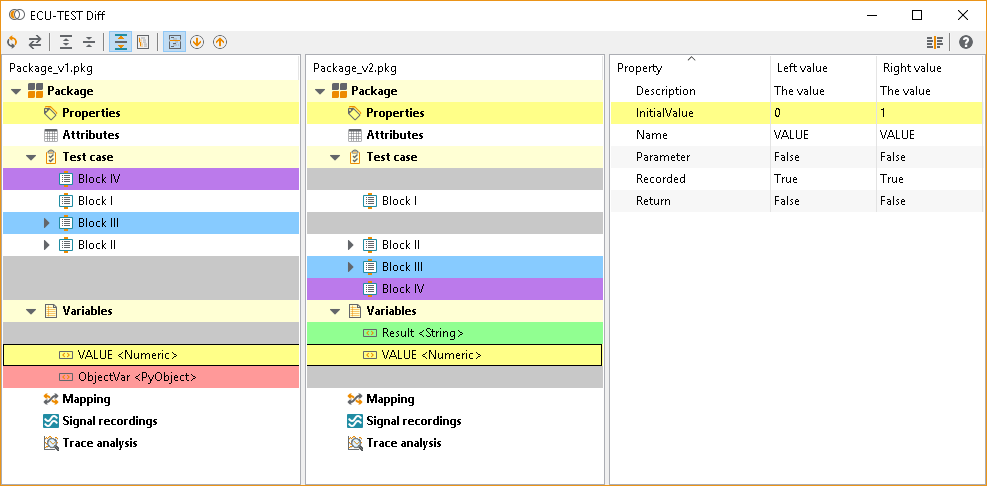Click InitialValue right value cell '1'
The image size is (987, 486).
pyautogui.click(x=929, y=113)
